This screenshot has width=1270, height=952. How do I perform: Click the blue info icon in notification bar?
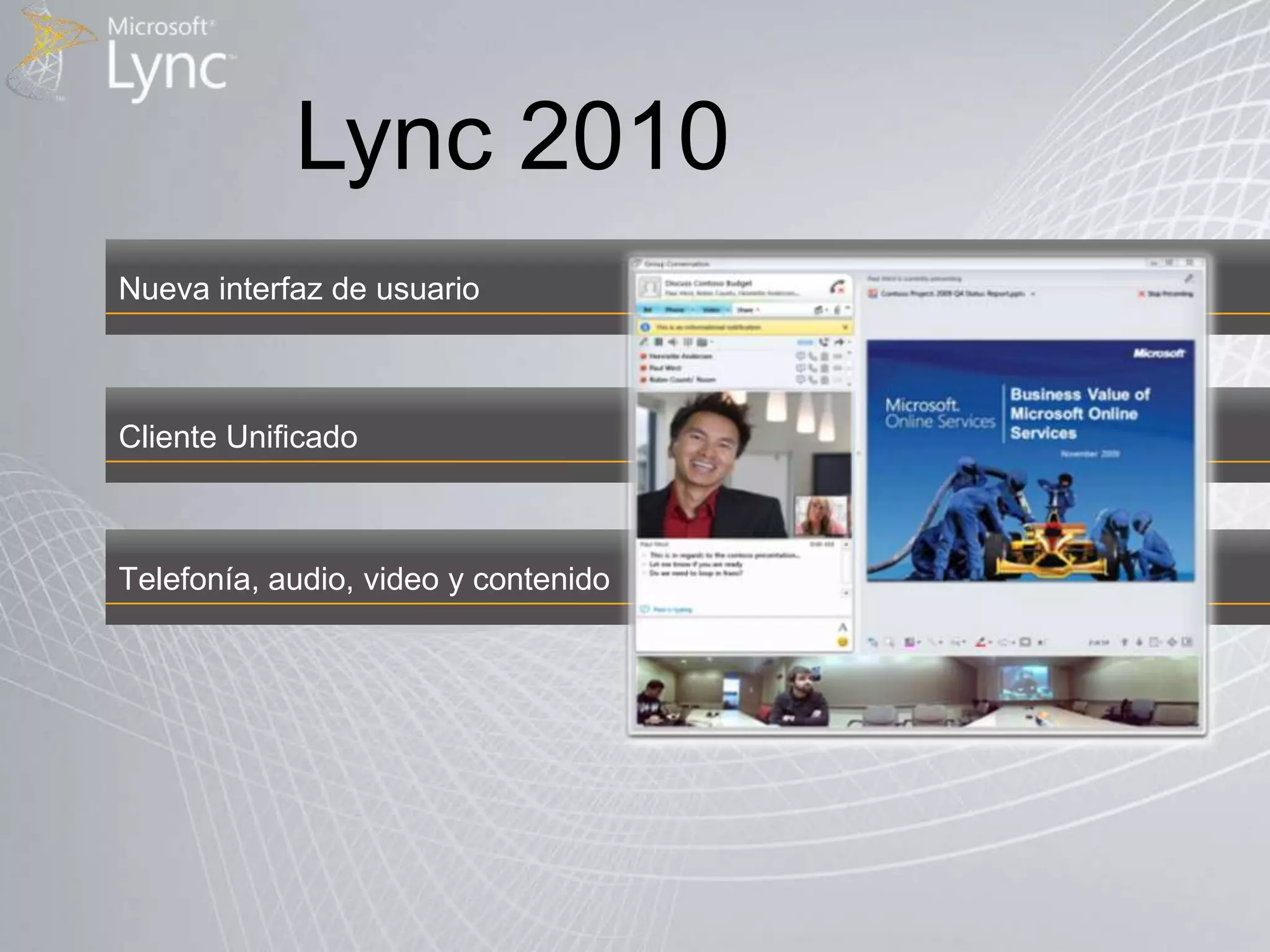click(x=646, y=327)
